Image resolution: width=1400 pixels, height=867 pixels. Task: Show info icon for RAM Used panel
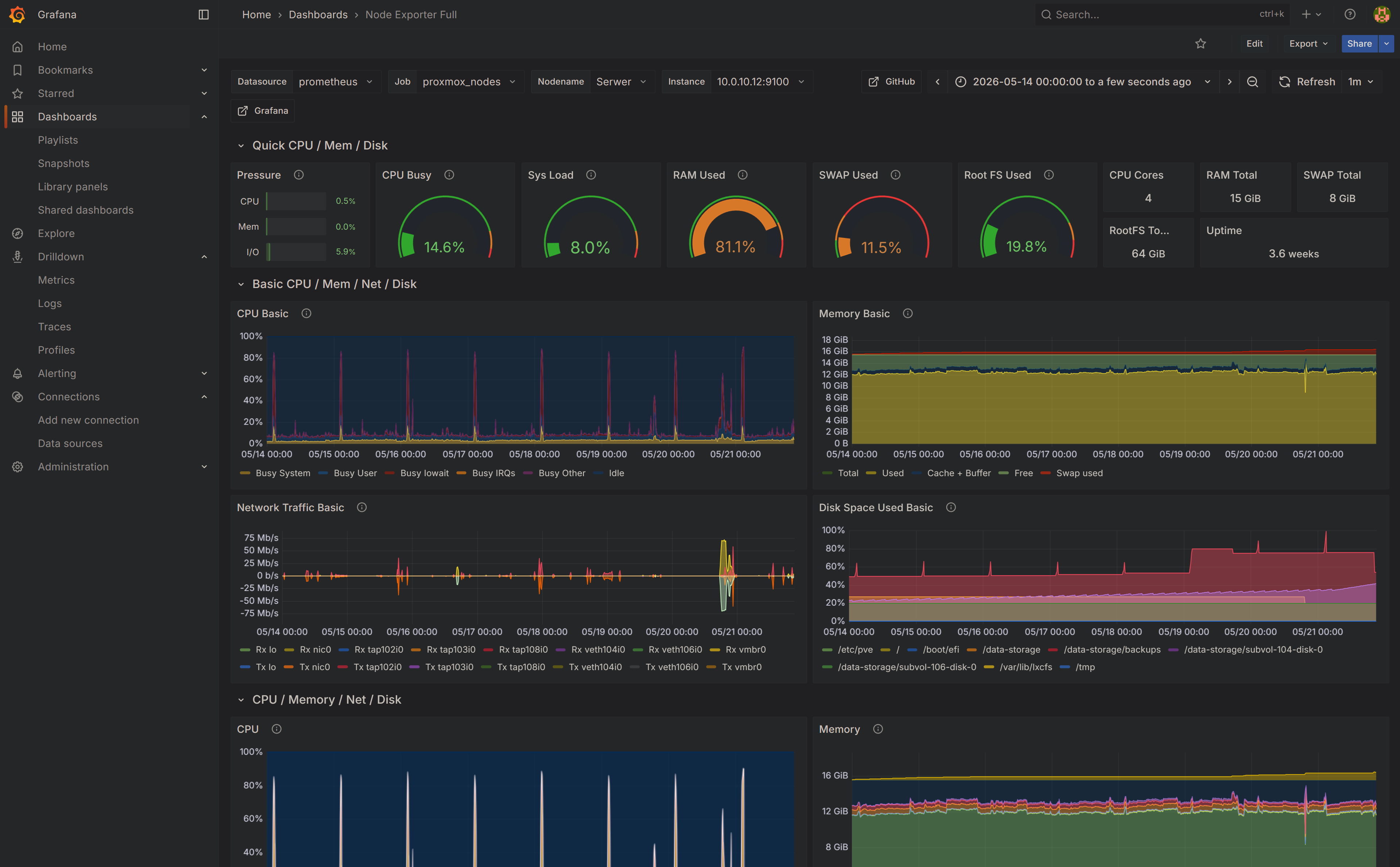tap(743, 175)
